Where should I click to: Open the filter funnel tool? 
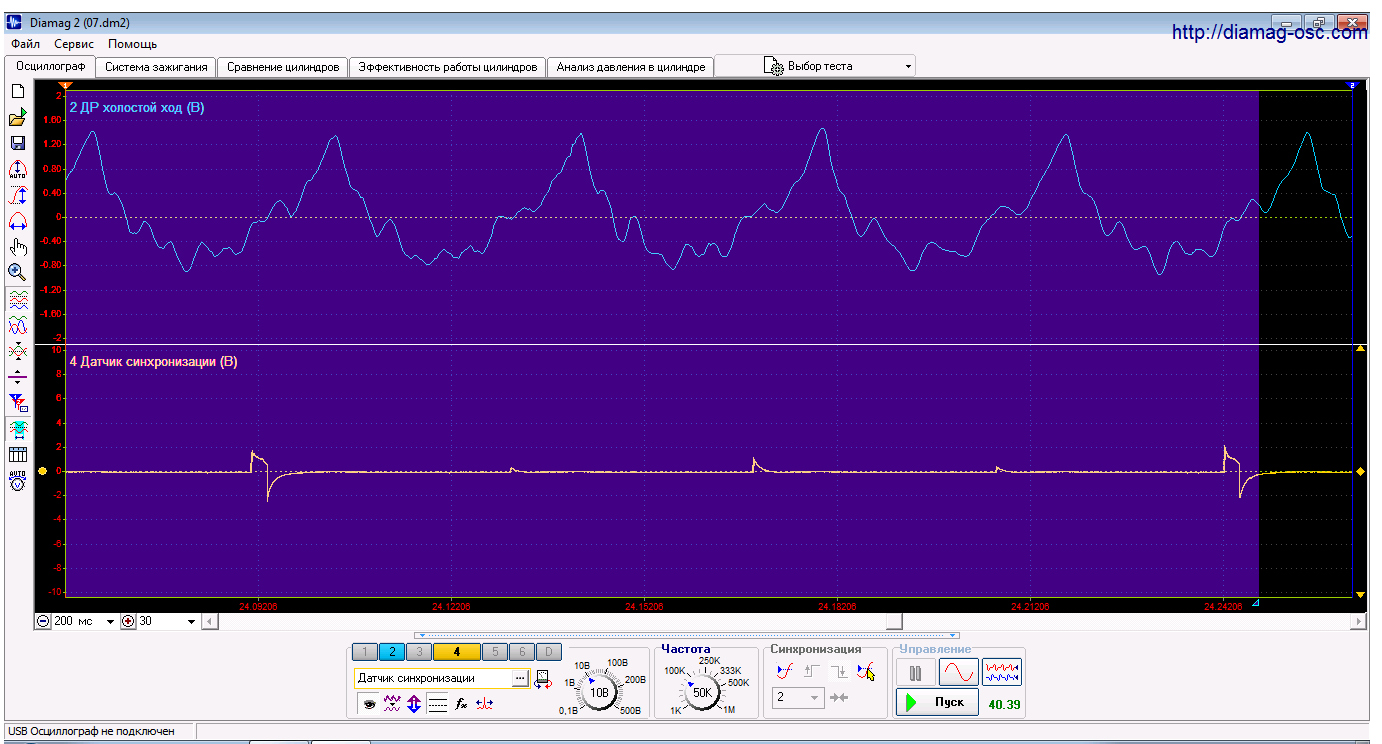coord(17,403)
